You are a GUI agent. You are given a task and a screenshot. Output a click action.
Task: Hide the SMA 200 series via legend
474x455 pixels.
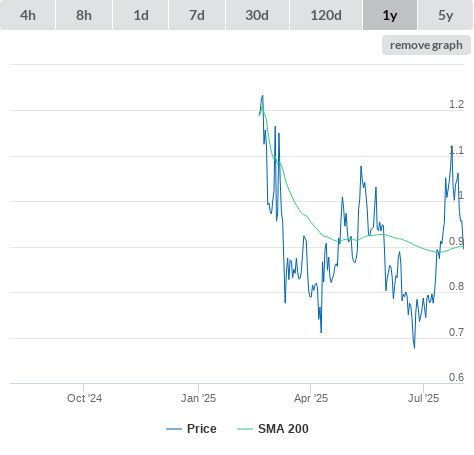coord(283,429)
